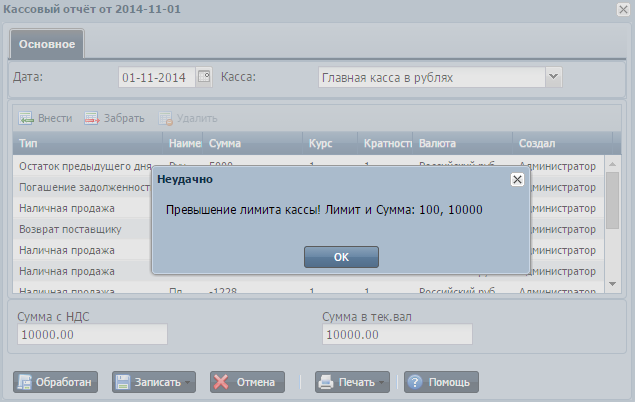
Task: Open the Печать dropdown arrow
Action: (x=382, y=382)
